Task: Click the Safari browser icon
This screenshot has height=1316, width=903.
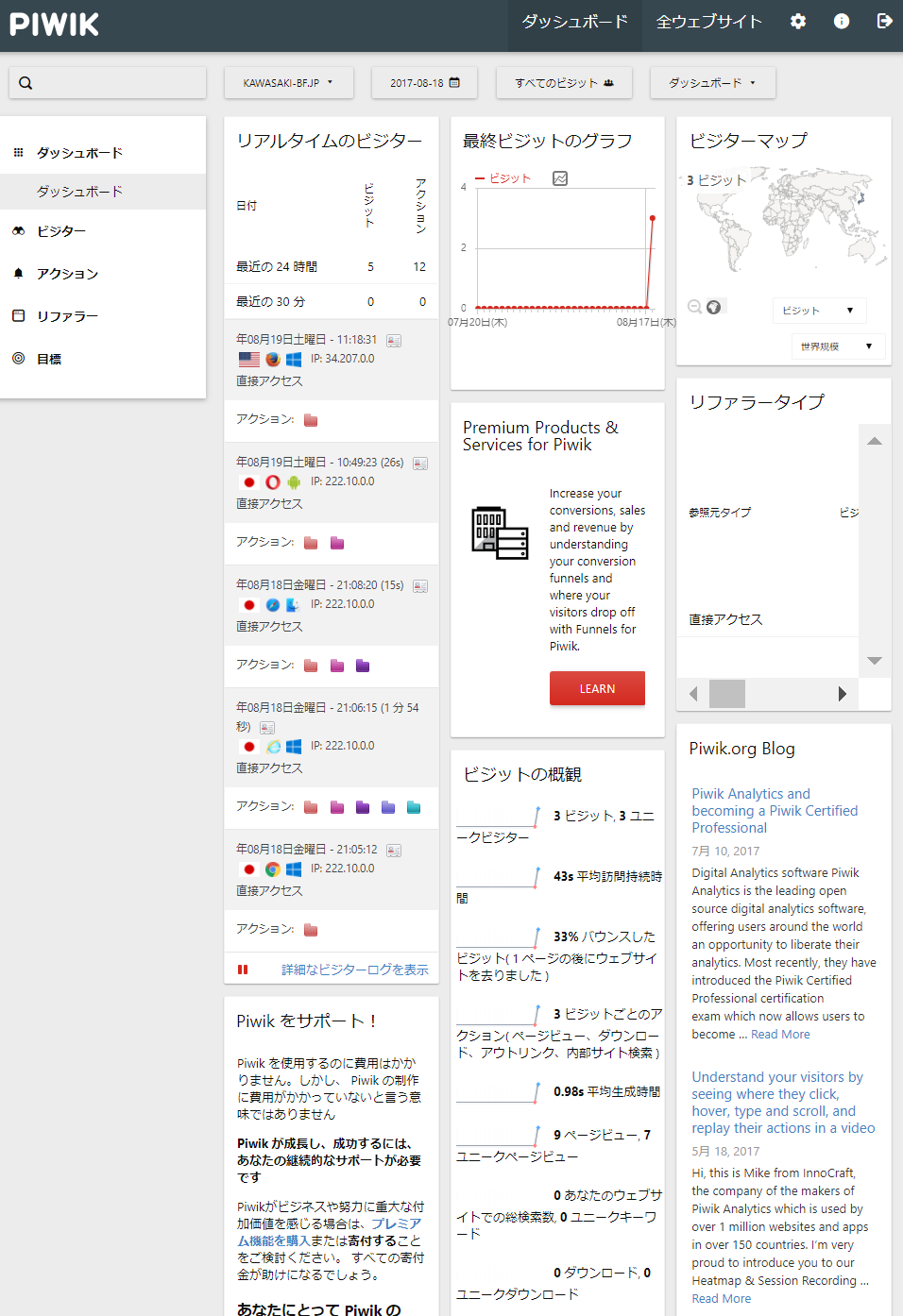Action: point(273,605)
